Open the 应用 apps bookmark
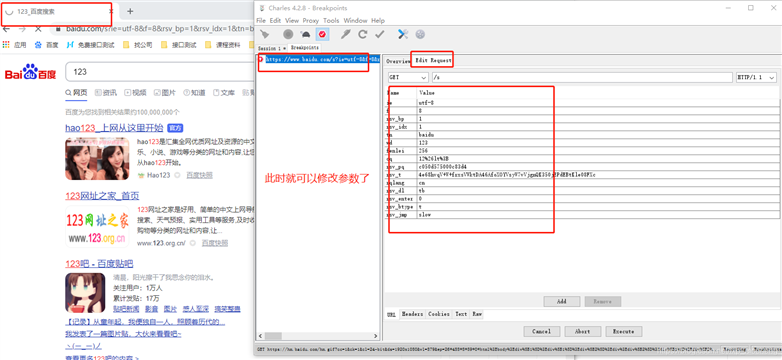The width and height of the screenshot is (782, 360). 14,45
